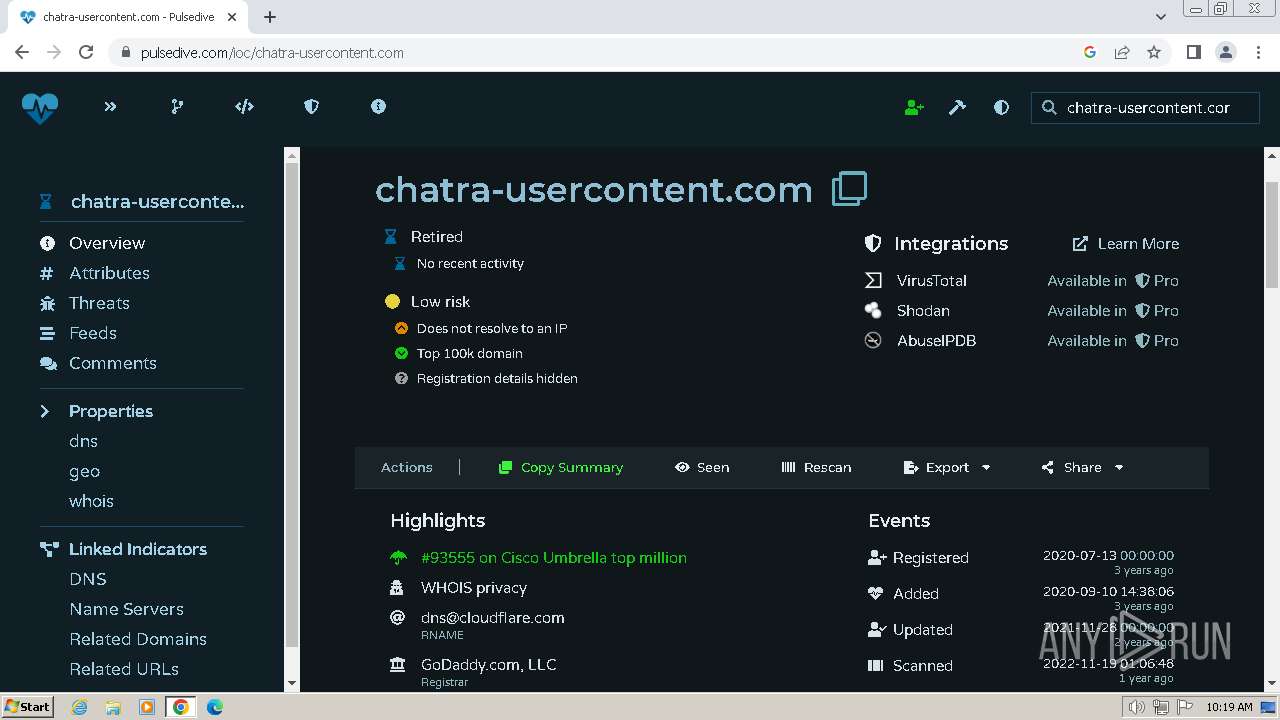This screenshot has width=1280, height=720.
Task: Open Attributes in the sidebar
Action: tap(109, 273)
